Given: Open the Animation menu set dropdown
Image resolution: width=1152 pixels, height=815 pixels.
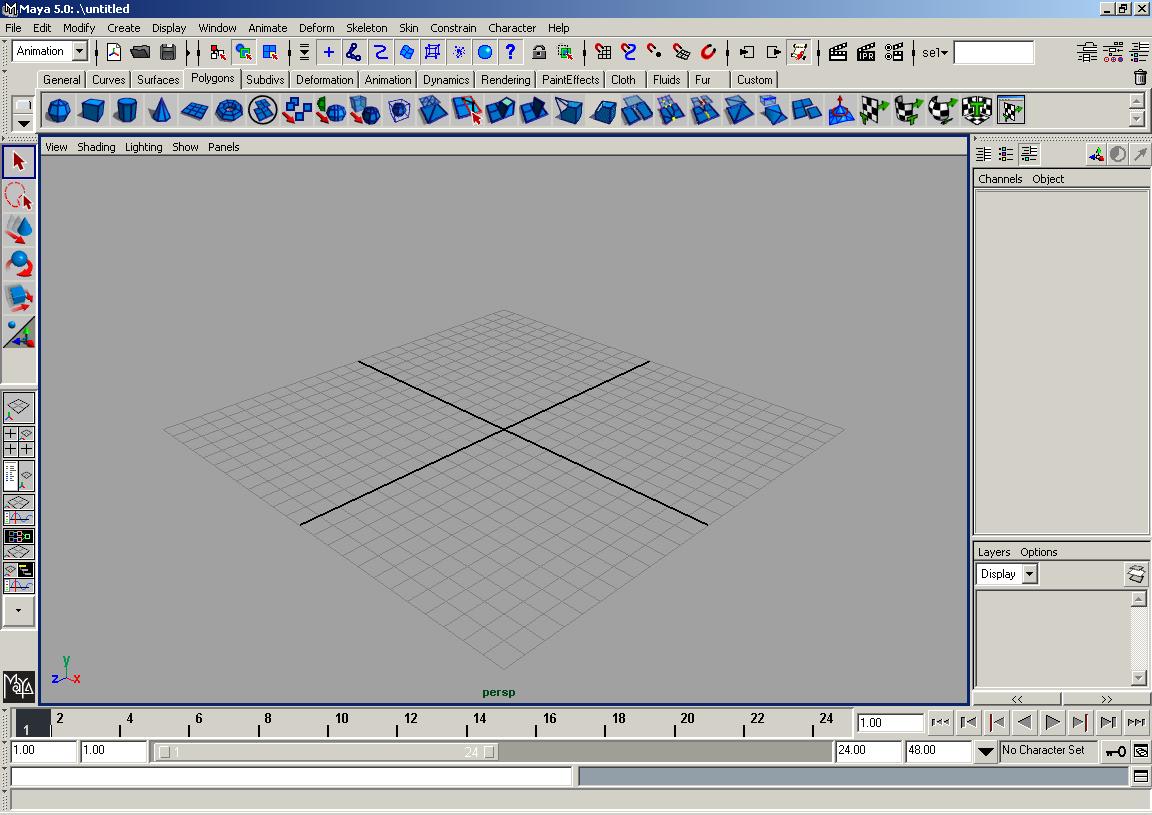Looking at the screenshot, I should click(x=79, y=51).
